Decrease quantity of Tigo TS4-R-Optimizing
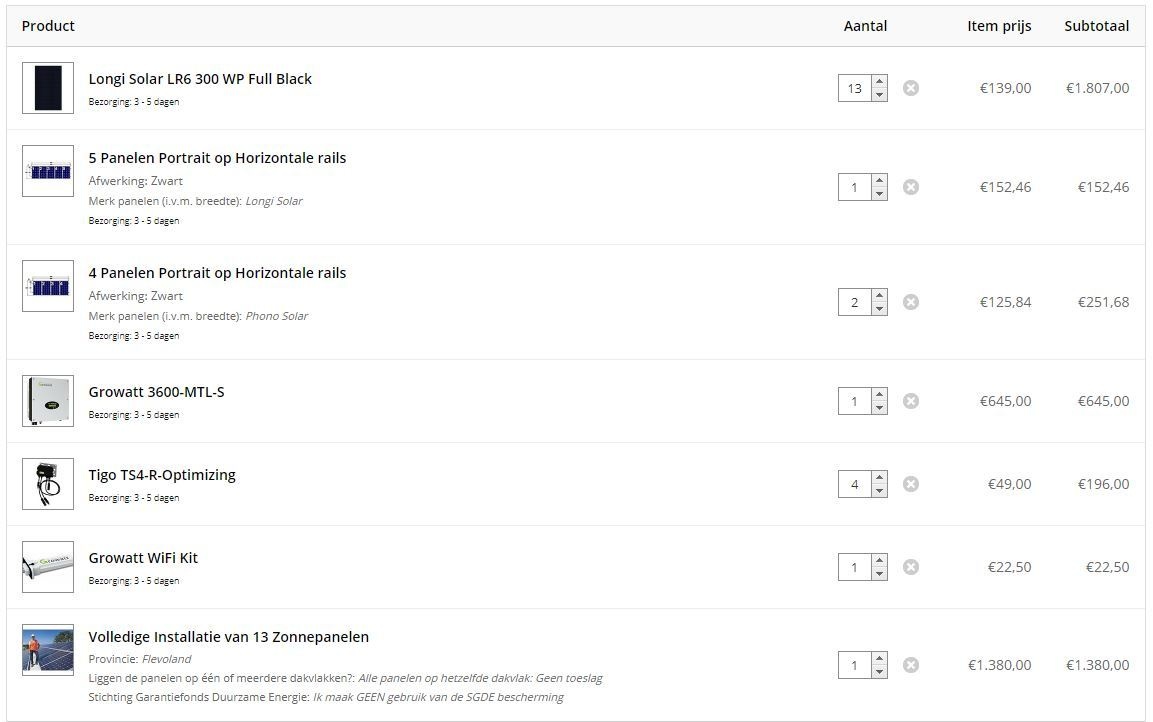 pyautogui.click(x=879, y=491)
